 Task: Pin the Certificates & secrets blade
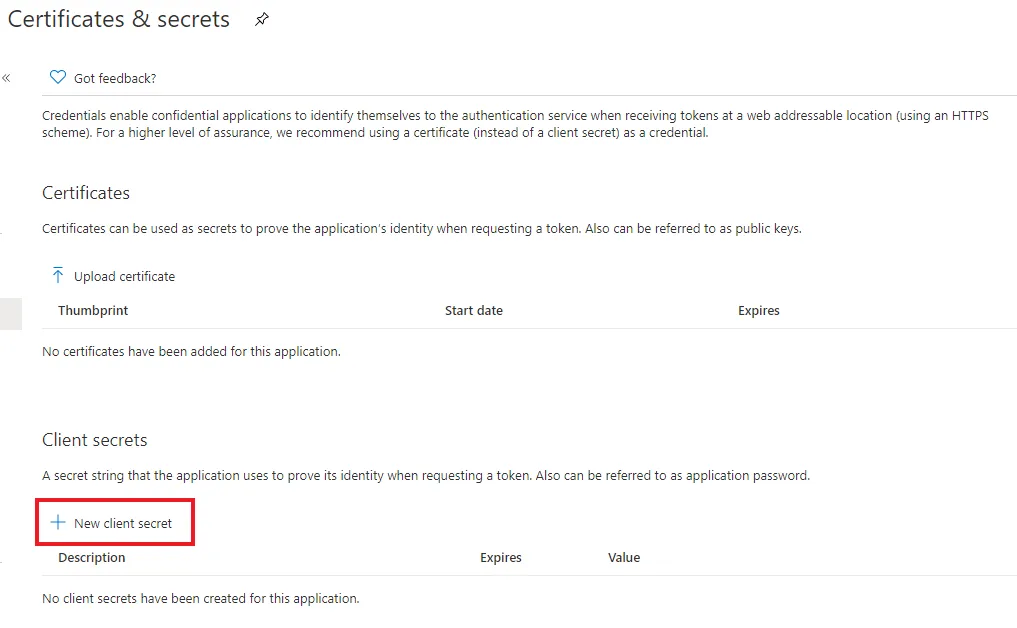[261, 19]
